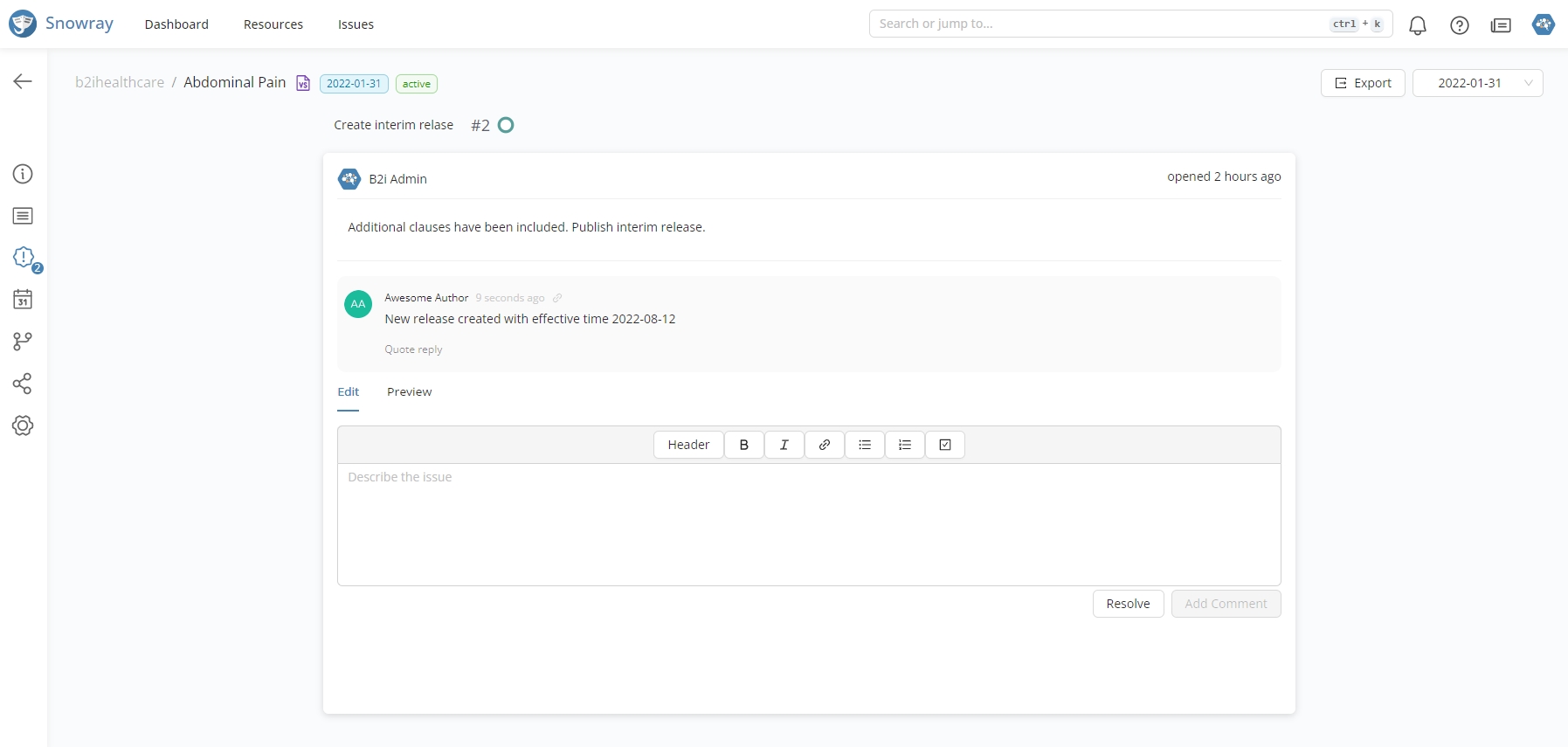Insert a task checkbox list in editor
1568x747 pixels.
pyautogui.click(x=944, y=445)
